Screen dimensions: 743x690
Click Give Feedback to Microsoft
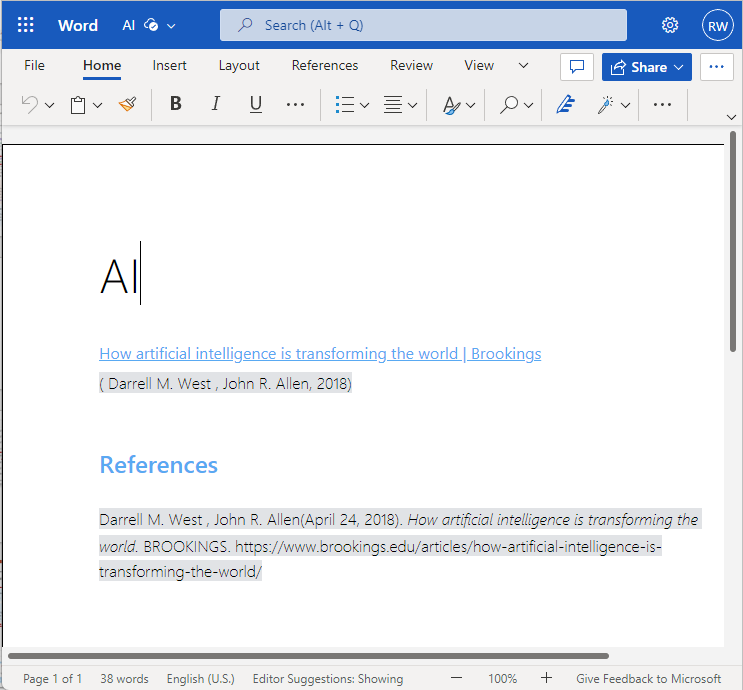coord(648,679)
